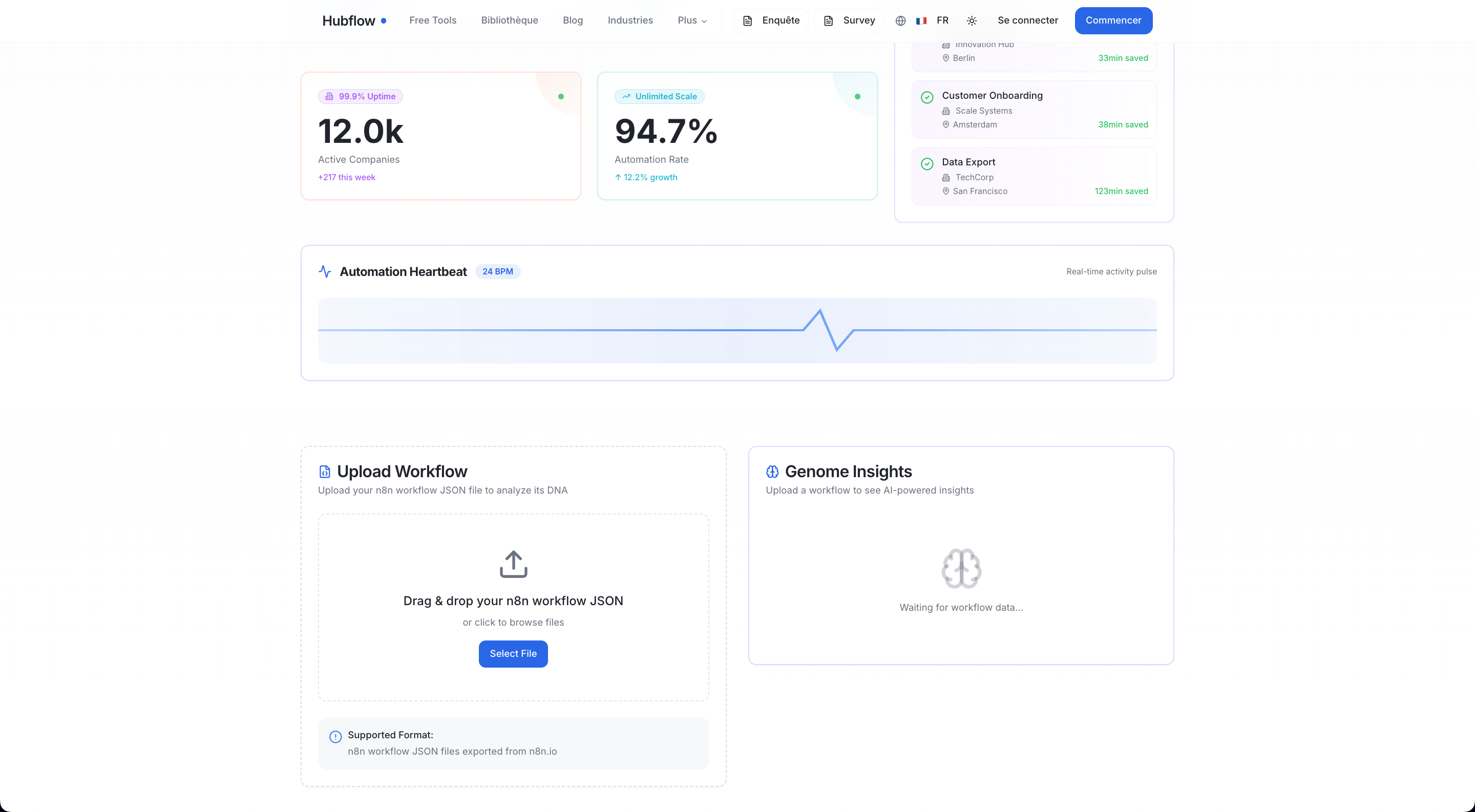
Task: Click the heartbeat activity pulse graph
Action: 737,330
